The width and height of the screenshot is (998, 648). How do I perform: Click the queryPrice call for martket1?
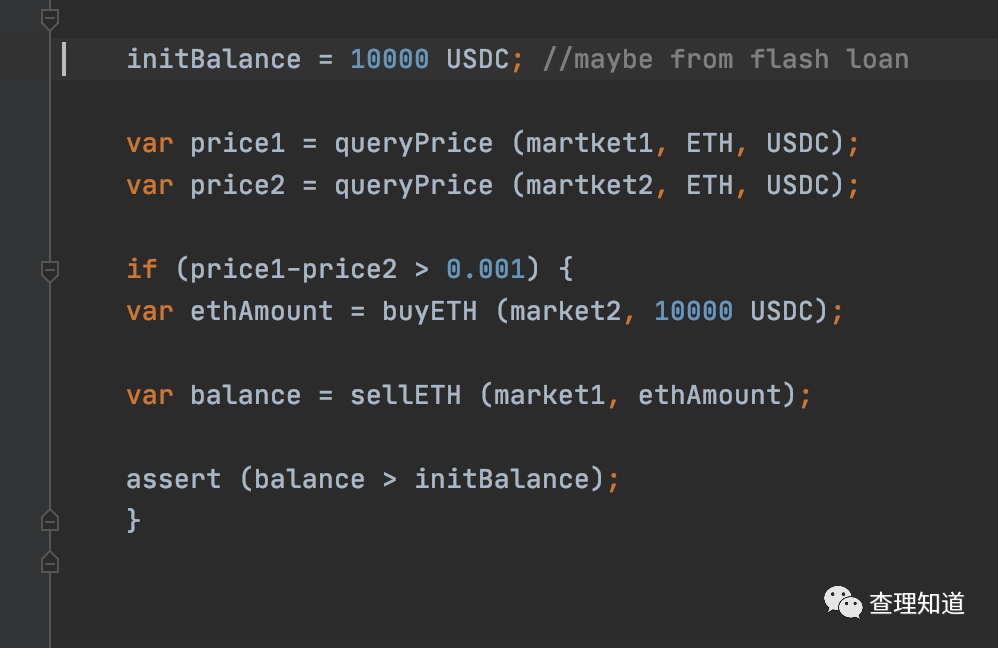pyautogui.click(x=414, y=144)
